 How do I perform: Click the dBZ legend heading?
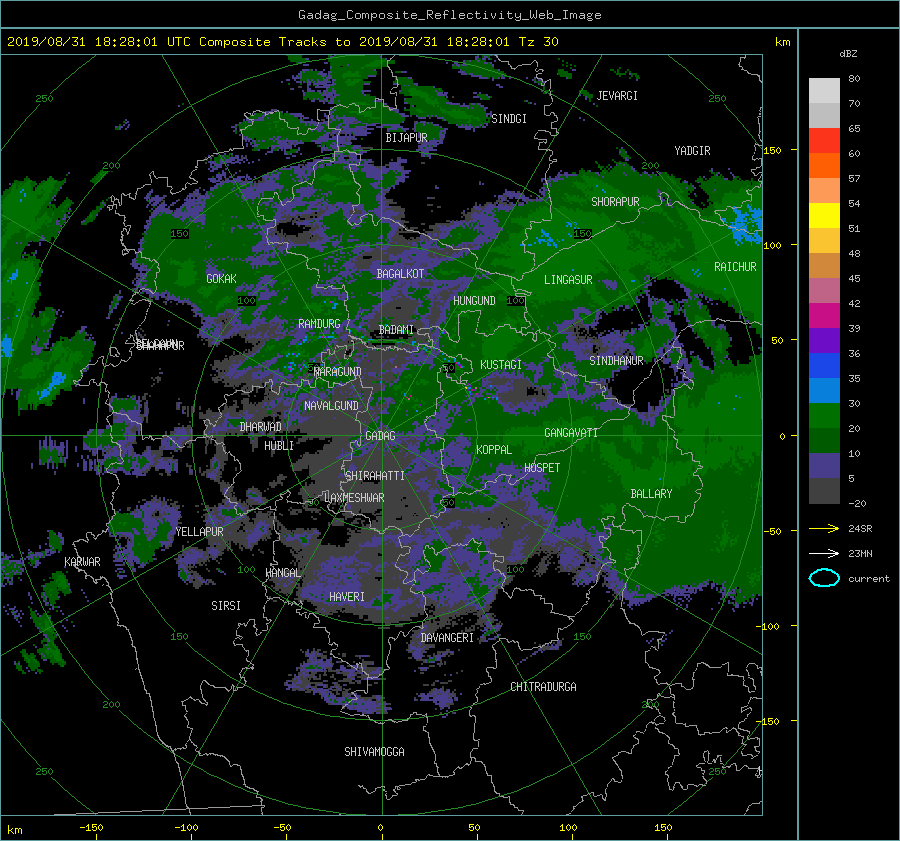(x=848, y=54)
